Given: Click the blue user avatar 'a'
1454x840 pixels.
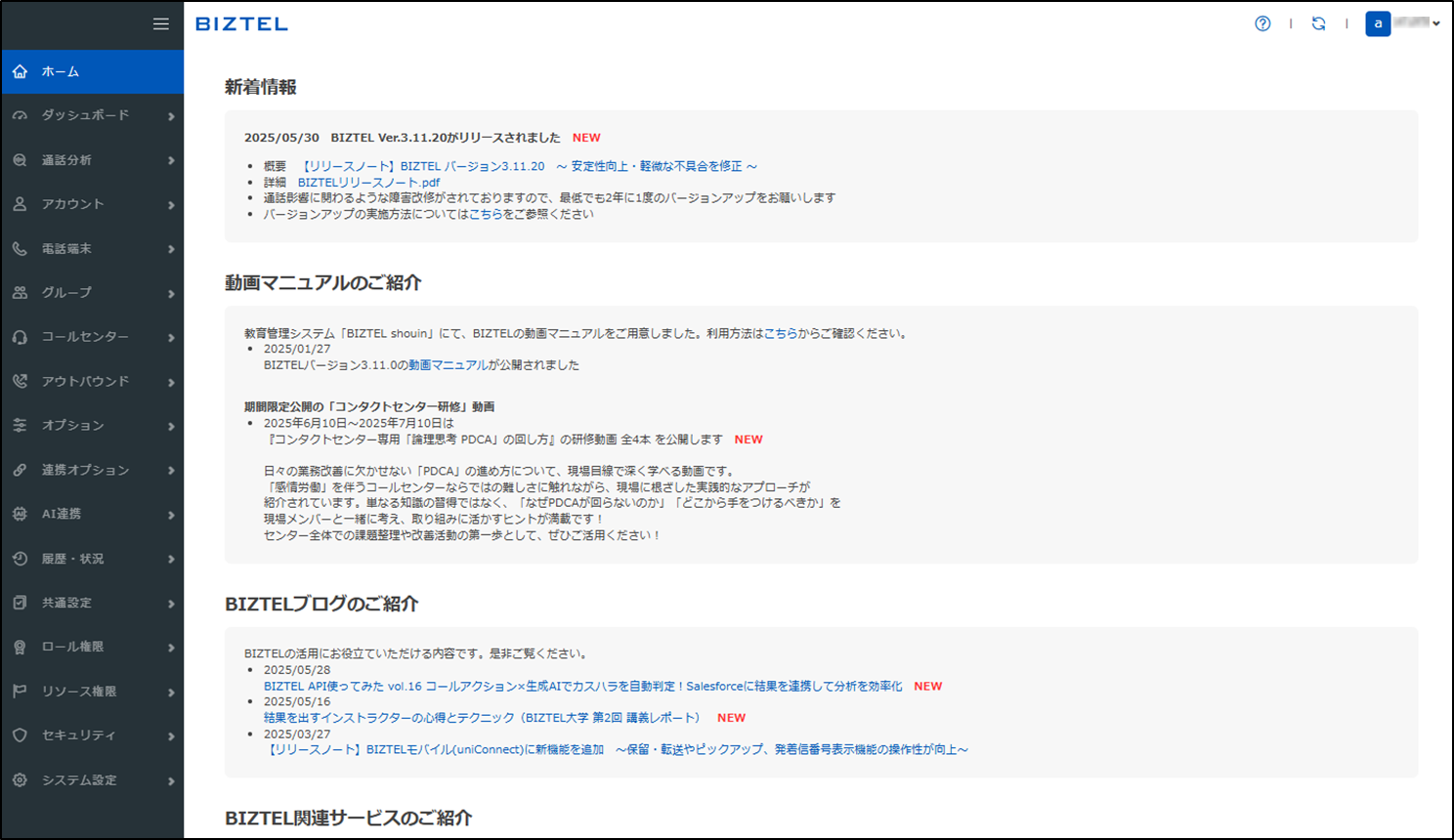Looking at the screenshot, I should point(1378,23).
